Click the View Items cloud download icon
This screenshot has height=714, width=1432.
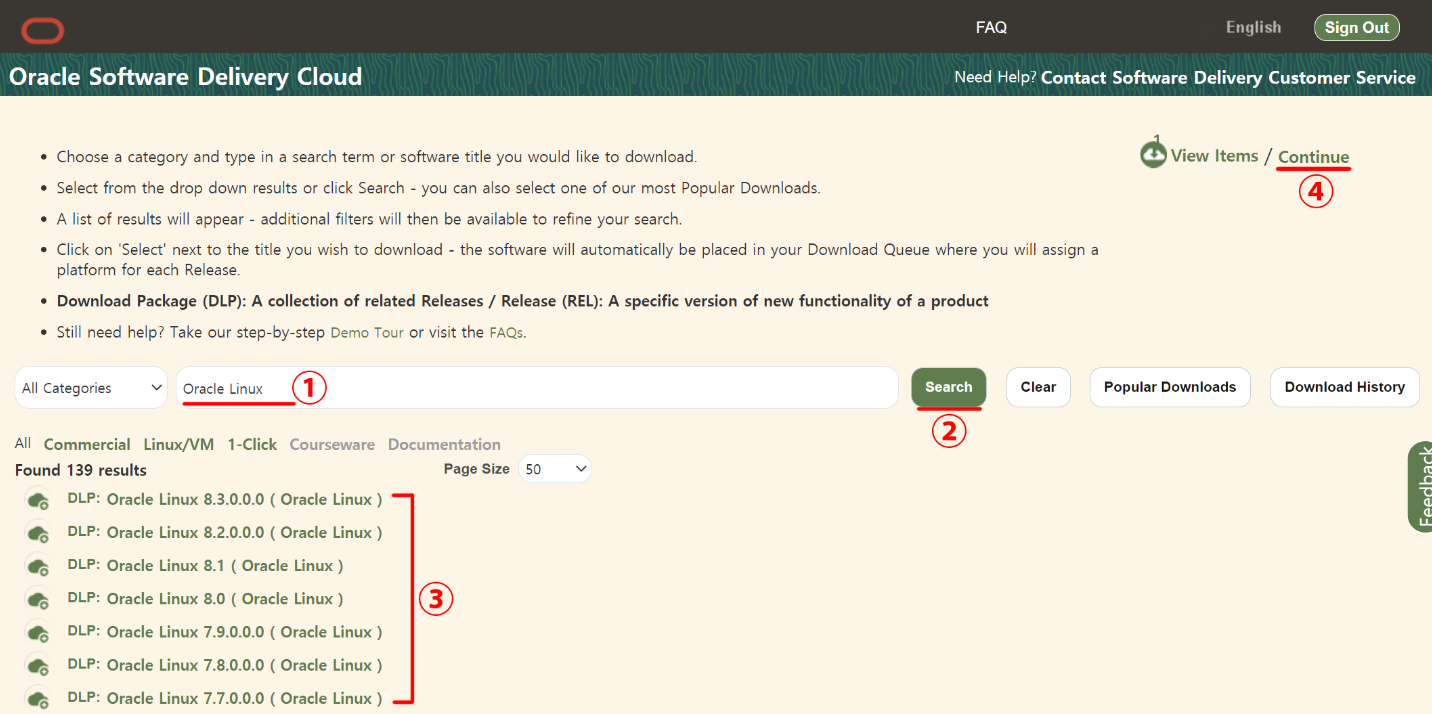[1153, 154]
